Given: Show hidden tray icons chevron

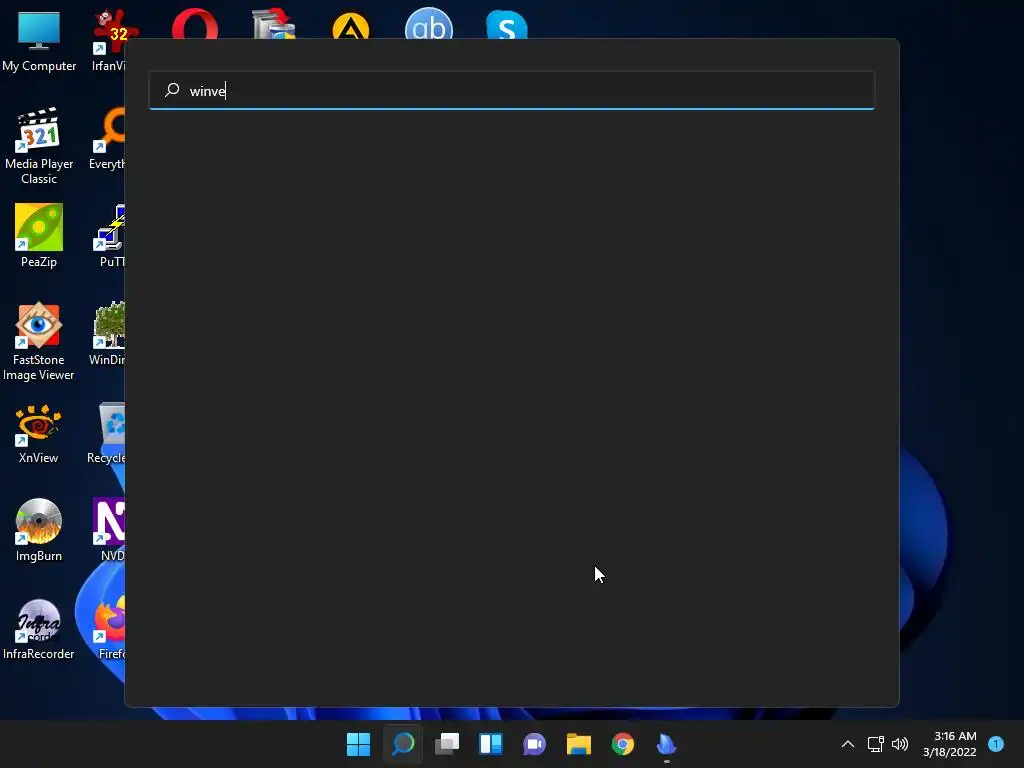Looking at the screenshot, I should click(x=848, y=744).
